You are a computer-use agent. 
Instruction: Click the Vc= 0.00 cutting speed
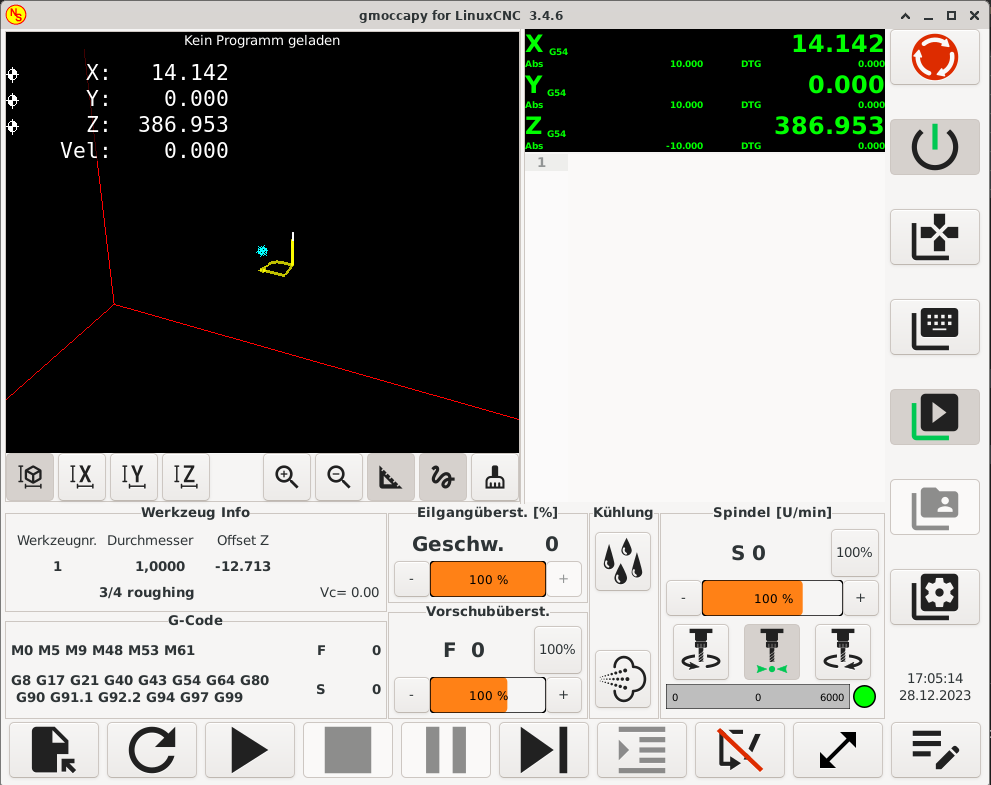(350, 592)
